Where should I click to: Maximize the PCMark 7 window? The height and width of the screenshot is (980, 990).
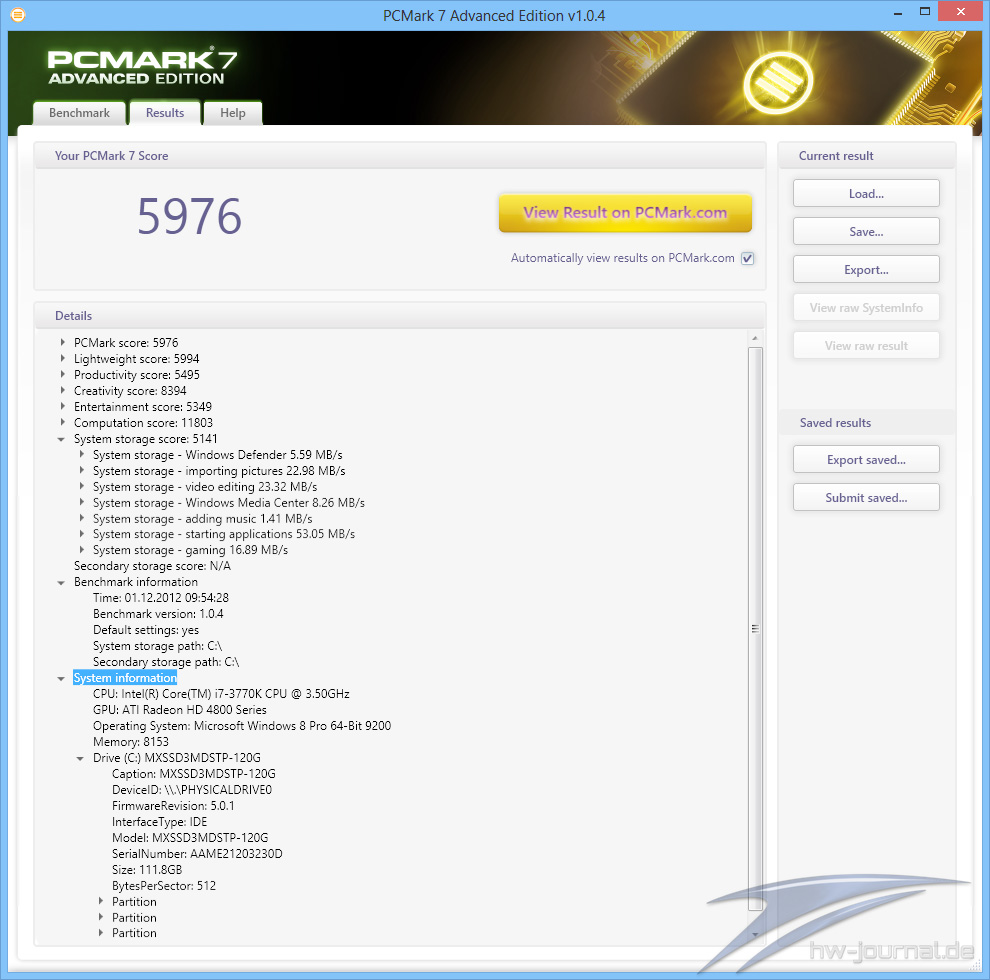(924, 11)
